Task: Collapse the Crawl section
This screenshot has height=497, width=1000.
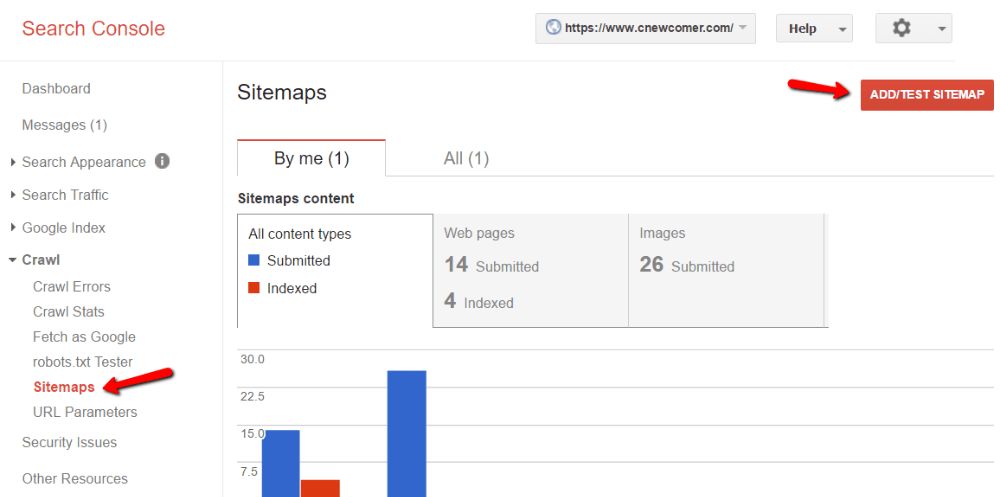Action: 13,260
